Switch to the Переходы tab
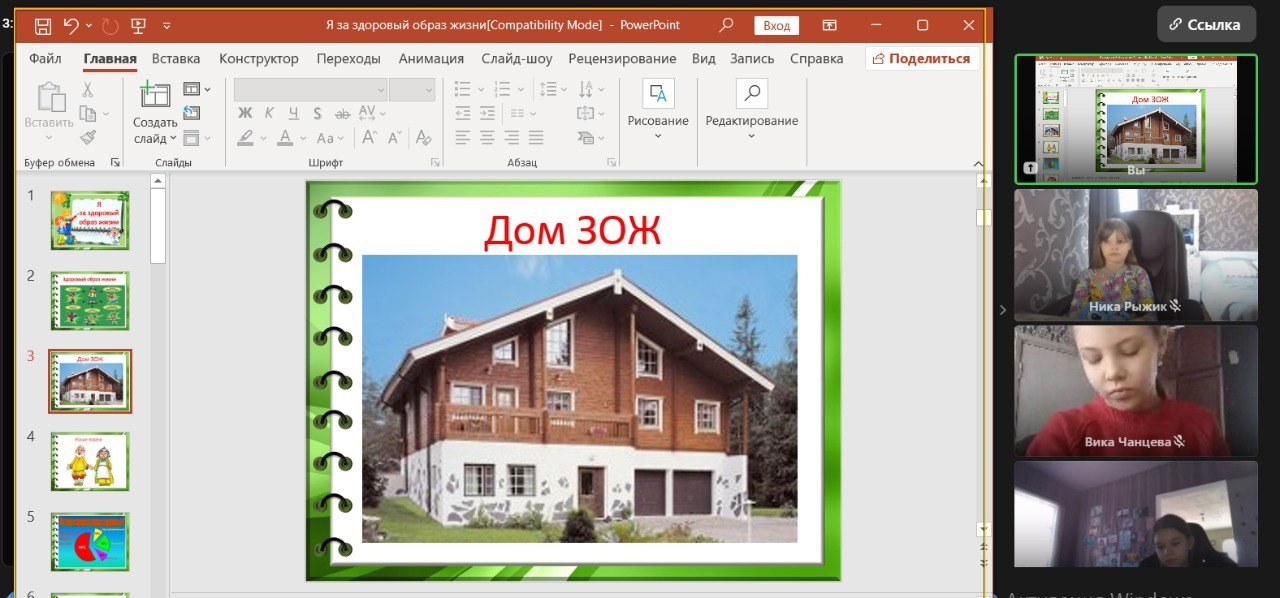The width and height of the screenshot is (1280, 598). [x=348, y=58]
